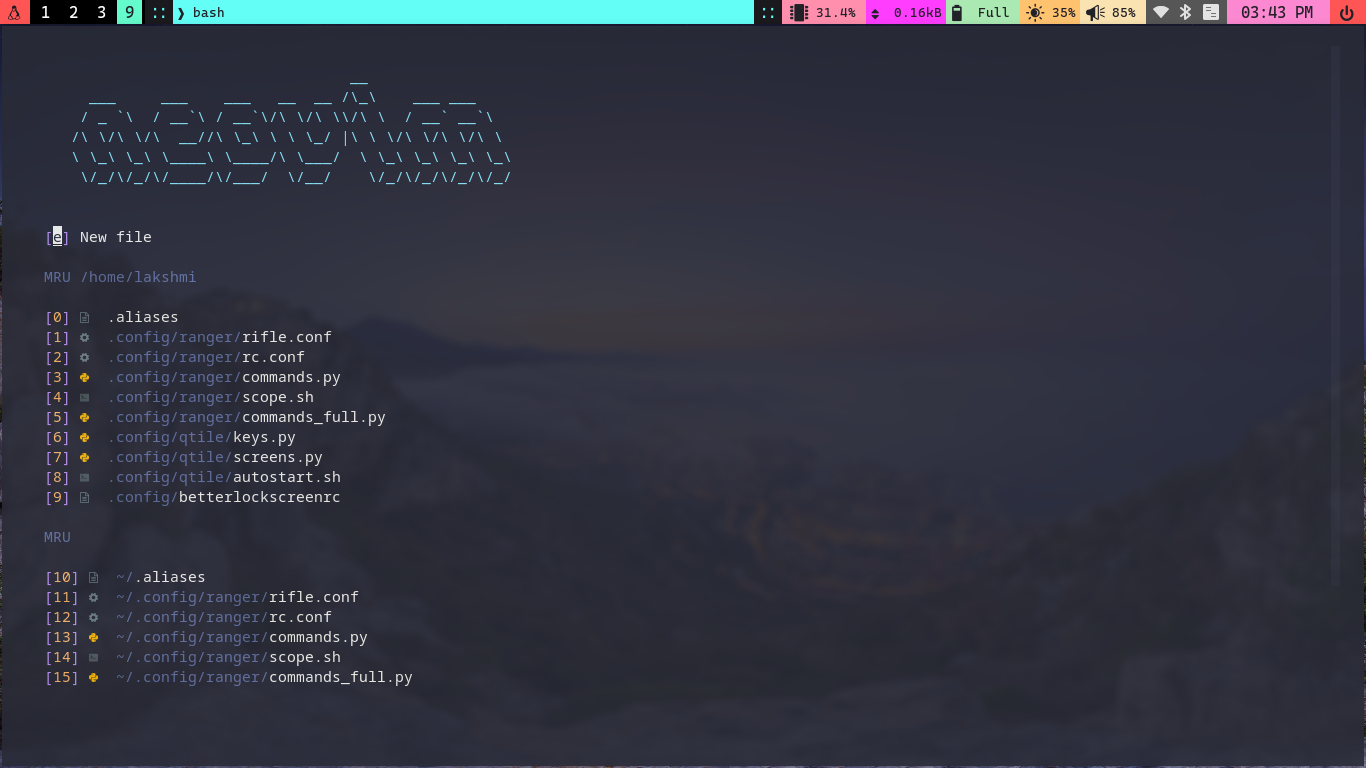
Task: Open entry [4] .config/ranger/scope.sh
Action: pyautogui.click(x=179, y=397)
